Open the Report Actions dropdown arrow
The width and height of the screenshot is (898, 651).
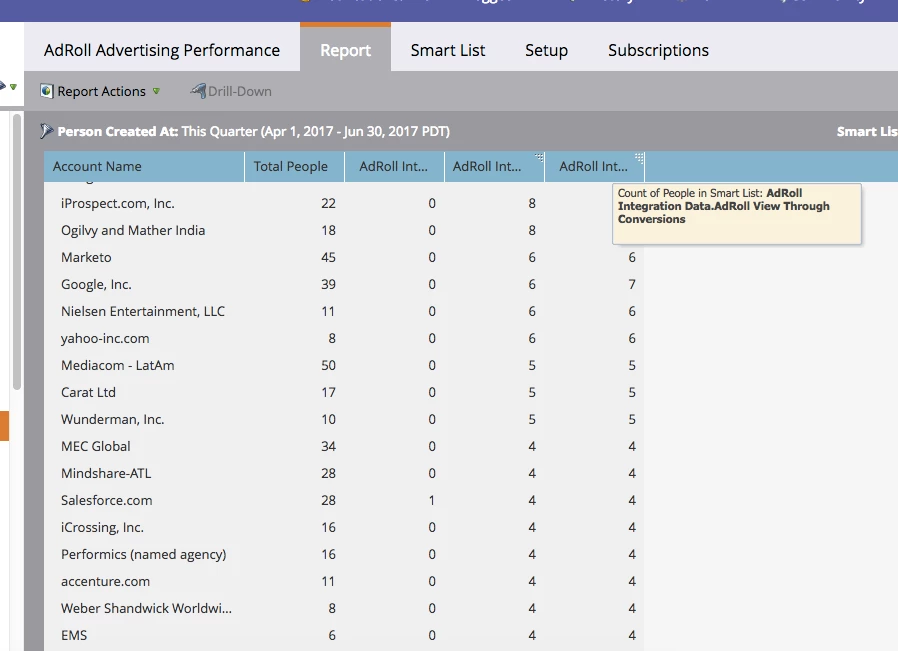coord(156,91)
